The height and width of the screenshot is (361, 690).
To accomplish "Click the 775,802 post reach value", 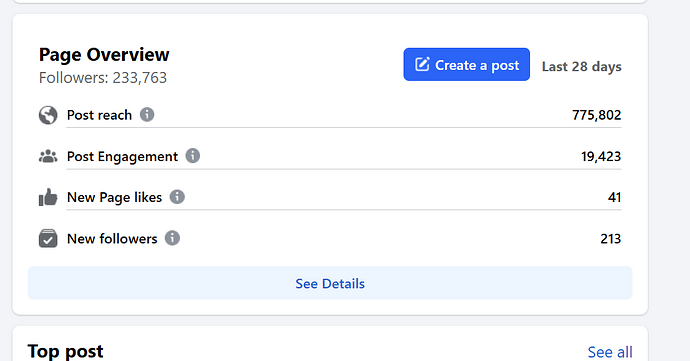I will click(597, 115).
